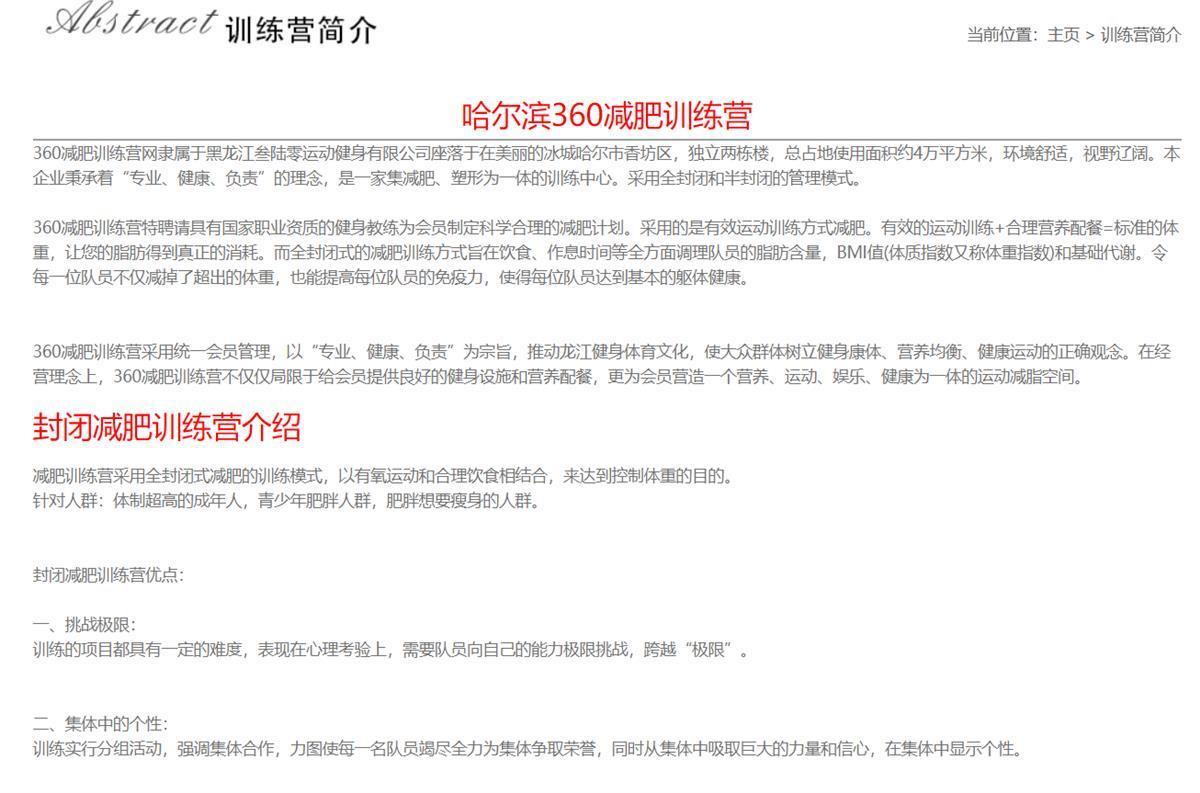1200x793 pixels.
Task: Click the 一、挑战极限: item
Action: click(83, 625)
